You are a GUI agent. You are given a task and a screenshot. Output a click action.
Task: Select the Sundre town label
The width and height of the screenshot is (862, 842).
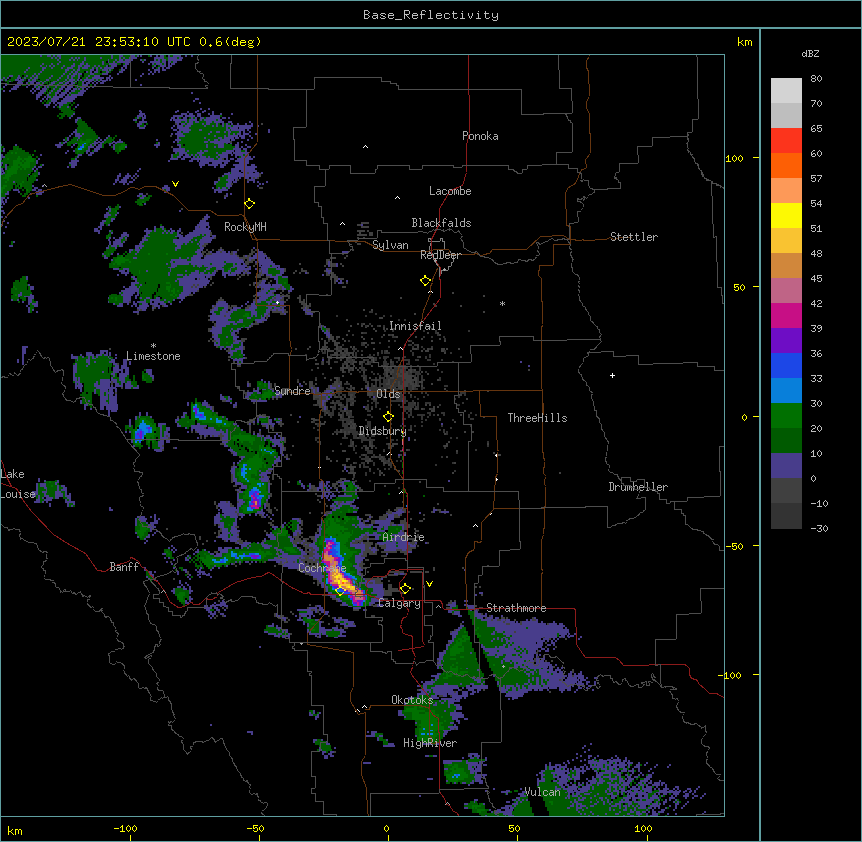tap(292, 391)
